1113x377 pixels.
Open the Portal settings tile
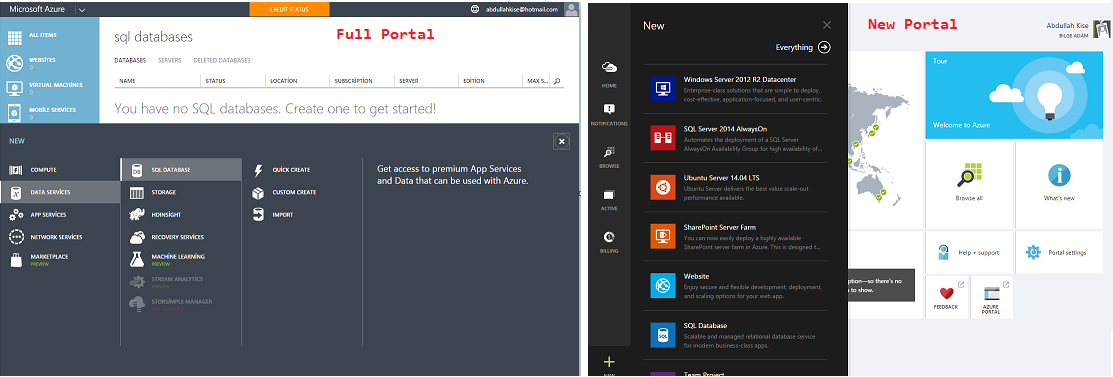1059,252
